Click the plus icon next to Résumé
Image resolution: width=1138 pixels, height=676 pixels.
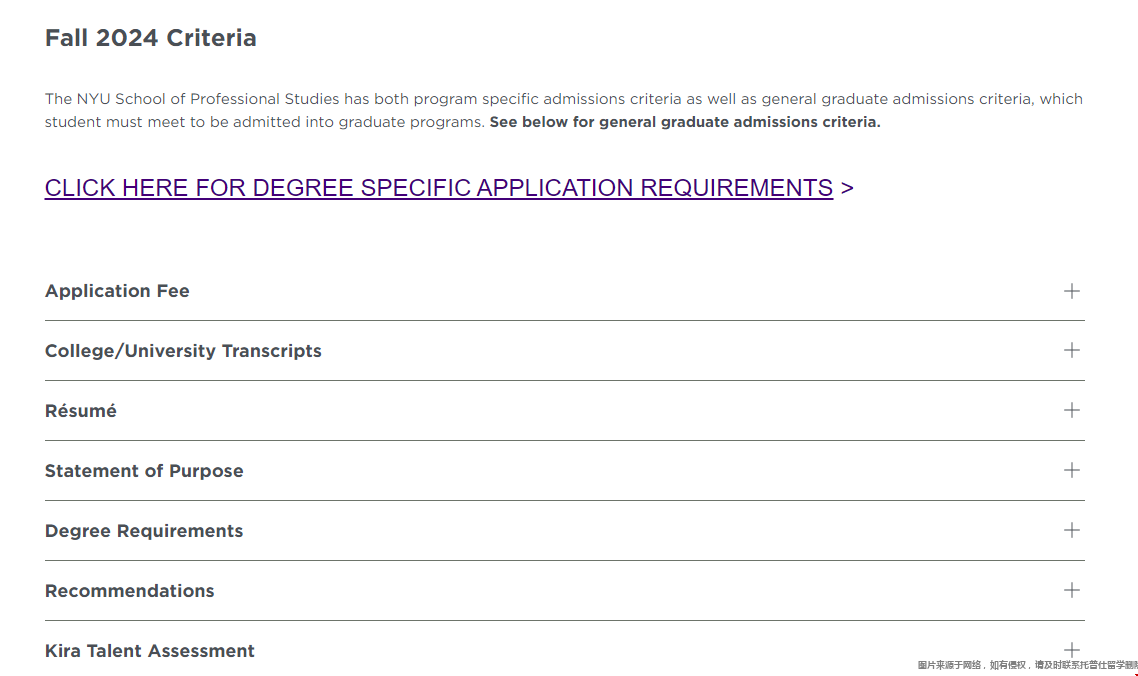(1071, 410)
